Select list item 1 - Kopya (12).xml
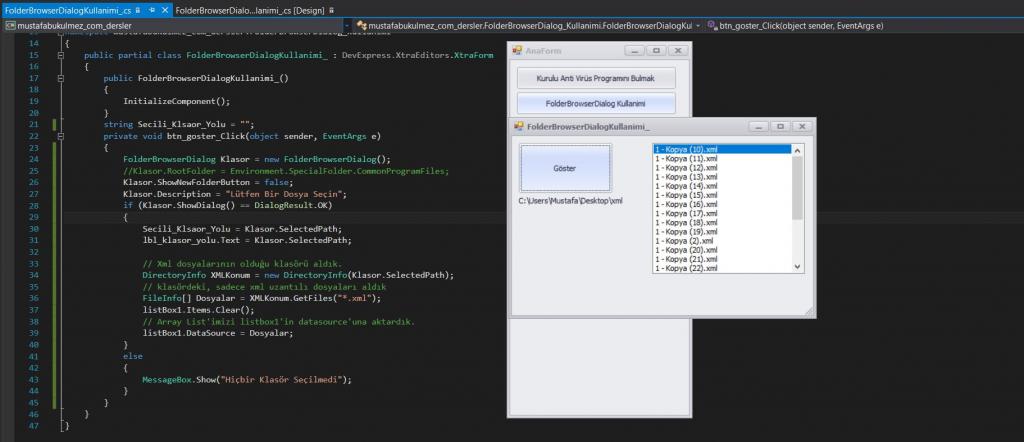This screenshot has height=442, width=1024. pos(722,167)
